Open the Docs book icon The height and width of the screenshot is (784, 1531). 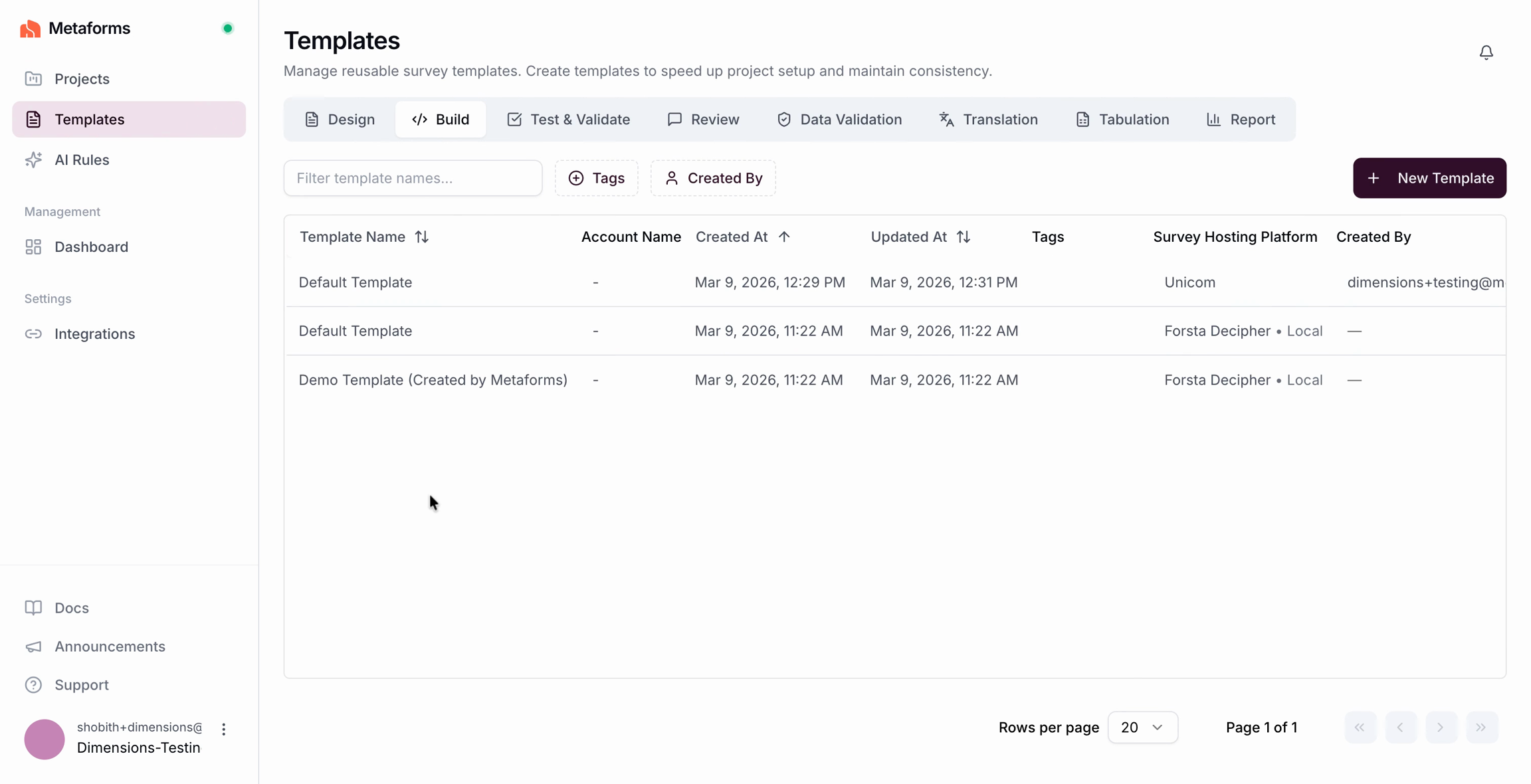[33, 608]
